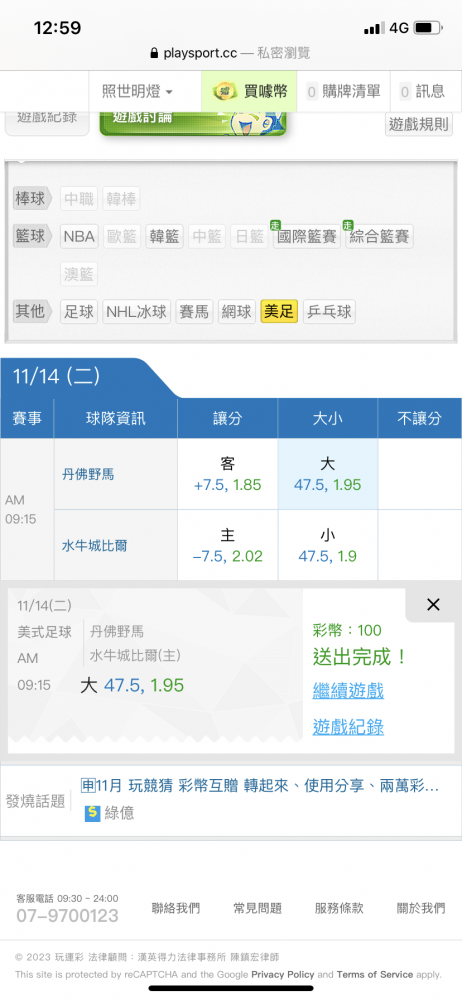Pick the 小 47.5 under option
This screenshot has height=1000, width=462.
tap(327, 545)
